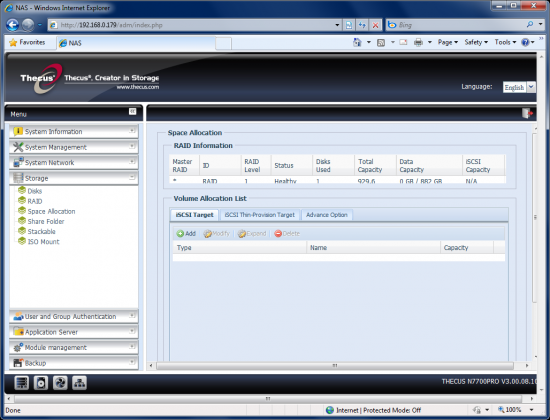
Task: Open Share Folder in Storage tree
Action: [x=46, y=221]
